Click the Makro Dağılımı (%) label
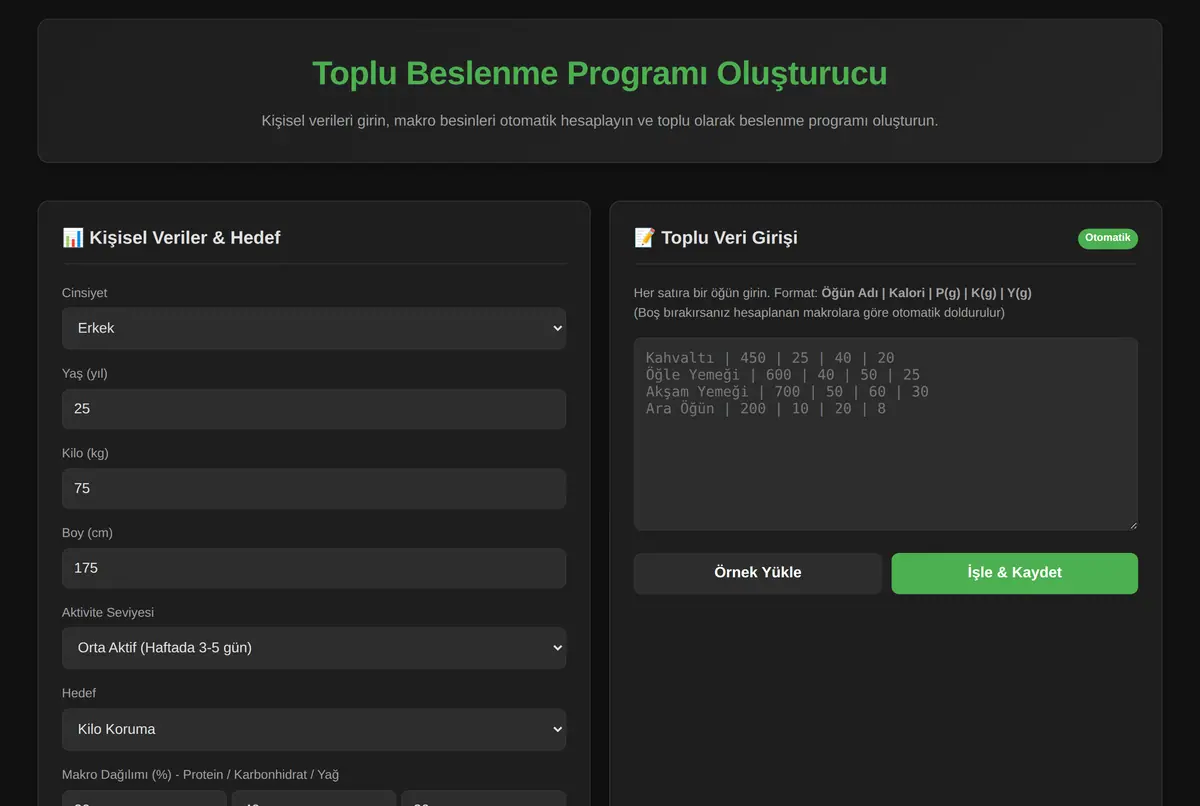Image resolution: width=1200 pixels, height=806 pixels. point(202,774)
